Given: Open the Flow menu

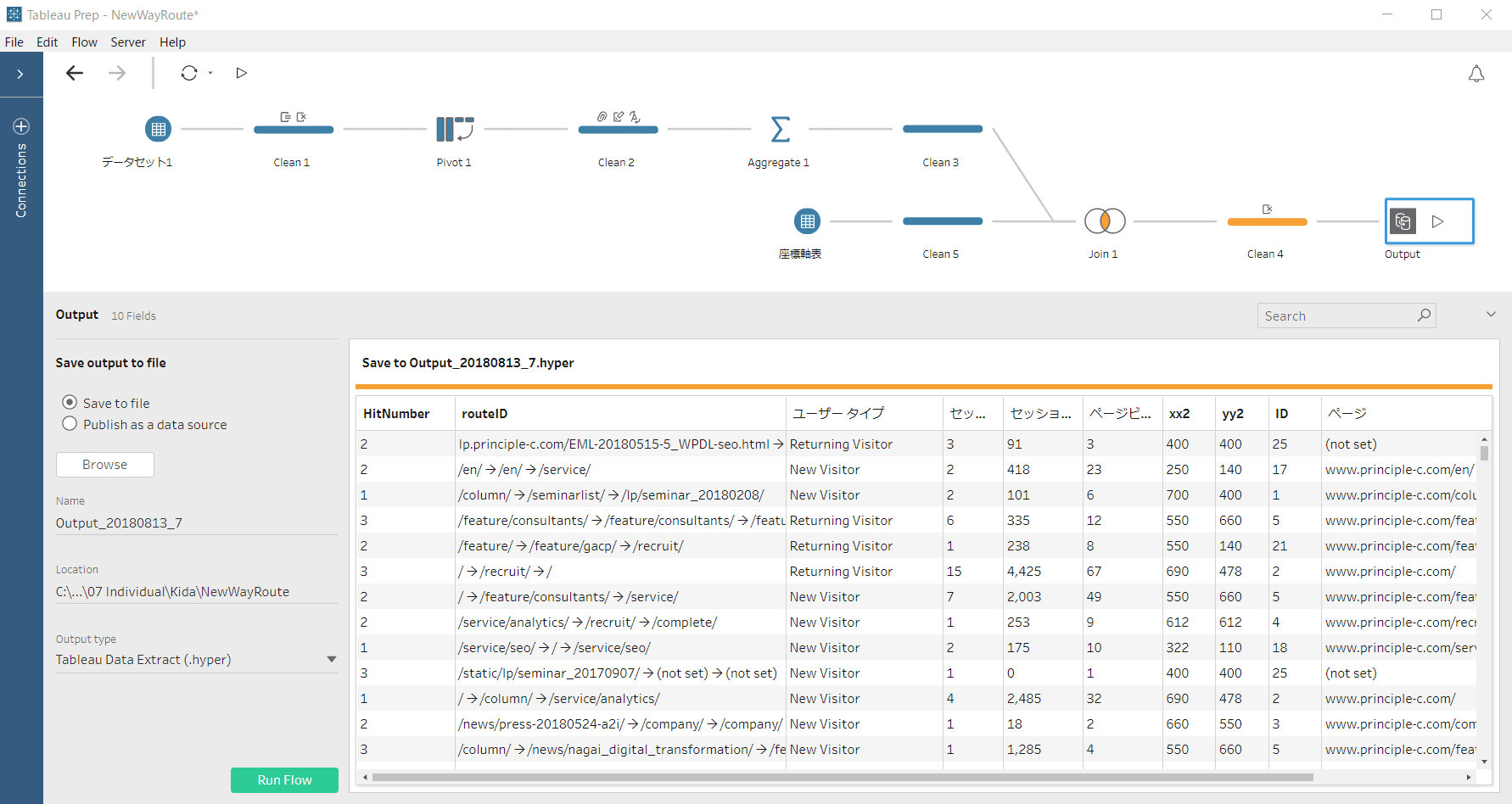Looking at the screenshot, I should point(84,42).
